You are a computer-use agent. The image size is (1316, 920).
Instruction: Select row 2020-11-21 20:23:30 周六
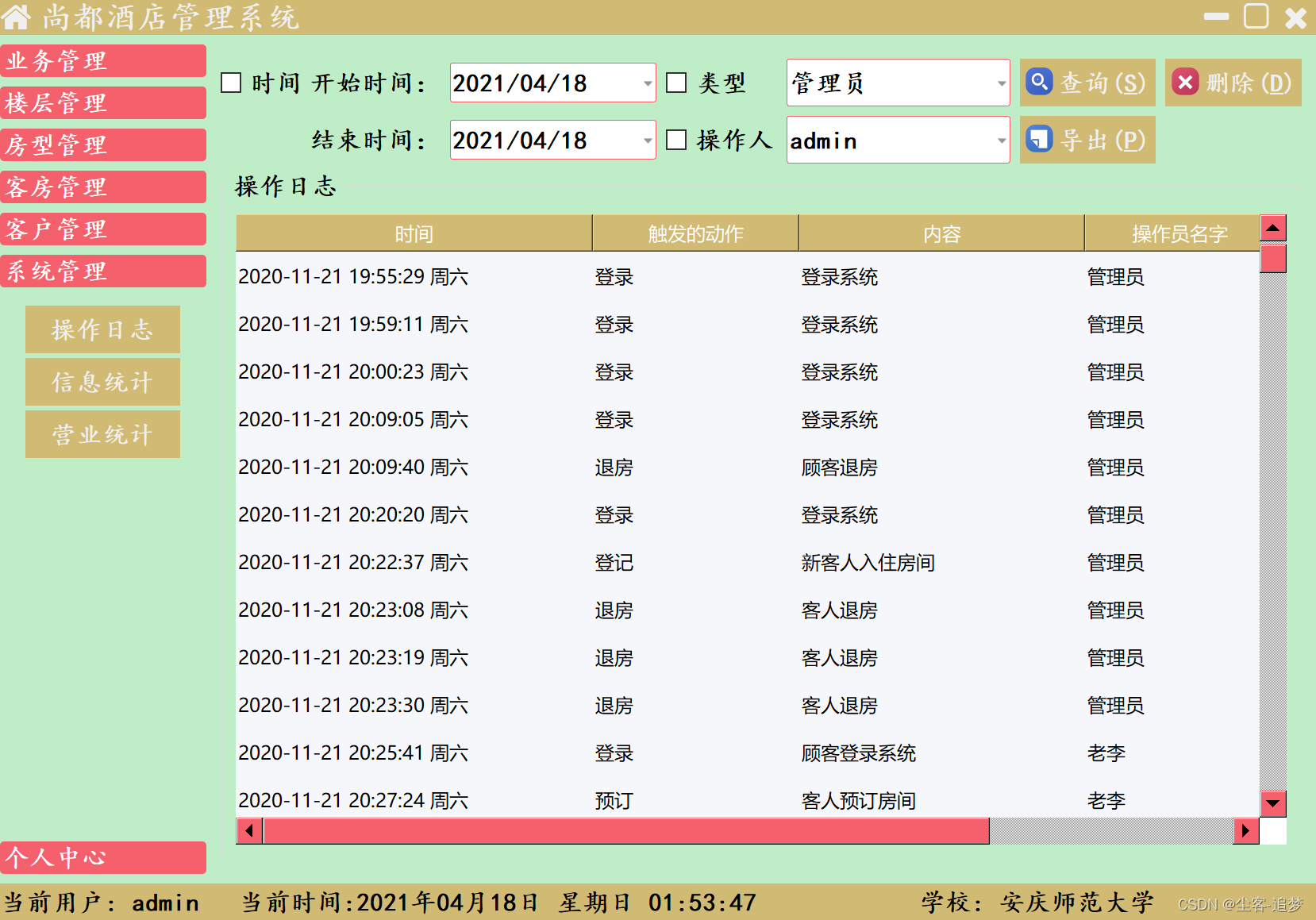point(748,705)
